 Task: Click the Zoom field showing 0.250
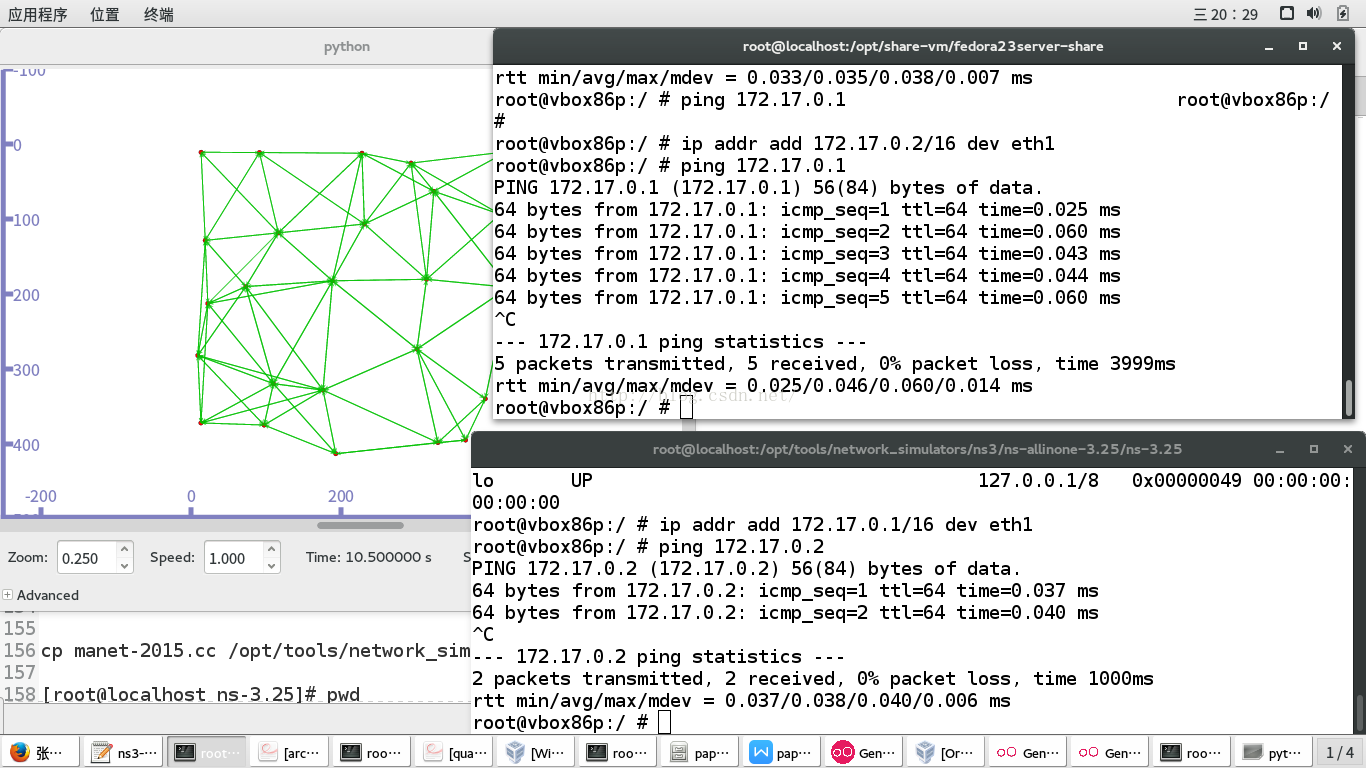coord(86,558)
